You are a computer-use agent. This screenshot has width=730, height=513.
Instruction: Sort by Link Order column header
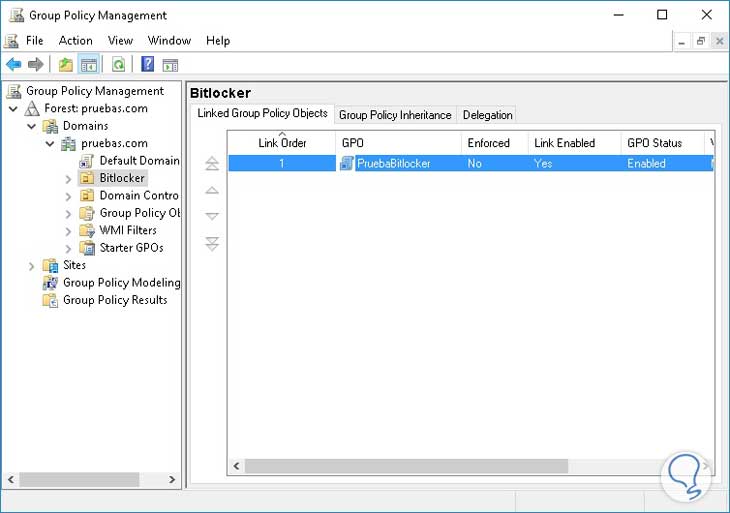tap(282, 143)
